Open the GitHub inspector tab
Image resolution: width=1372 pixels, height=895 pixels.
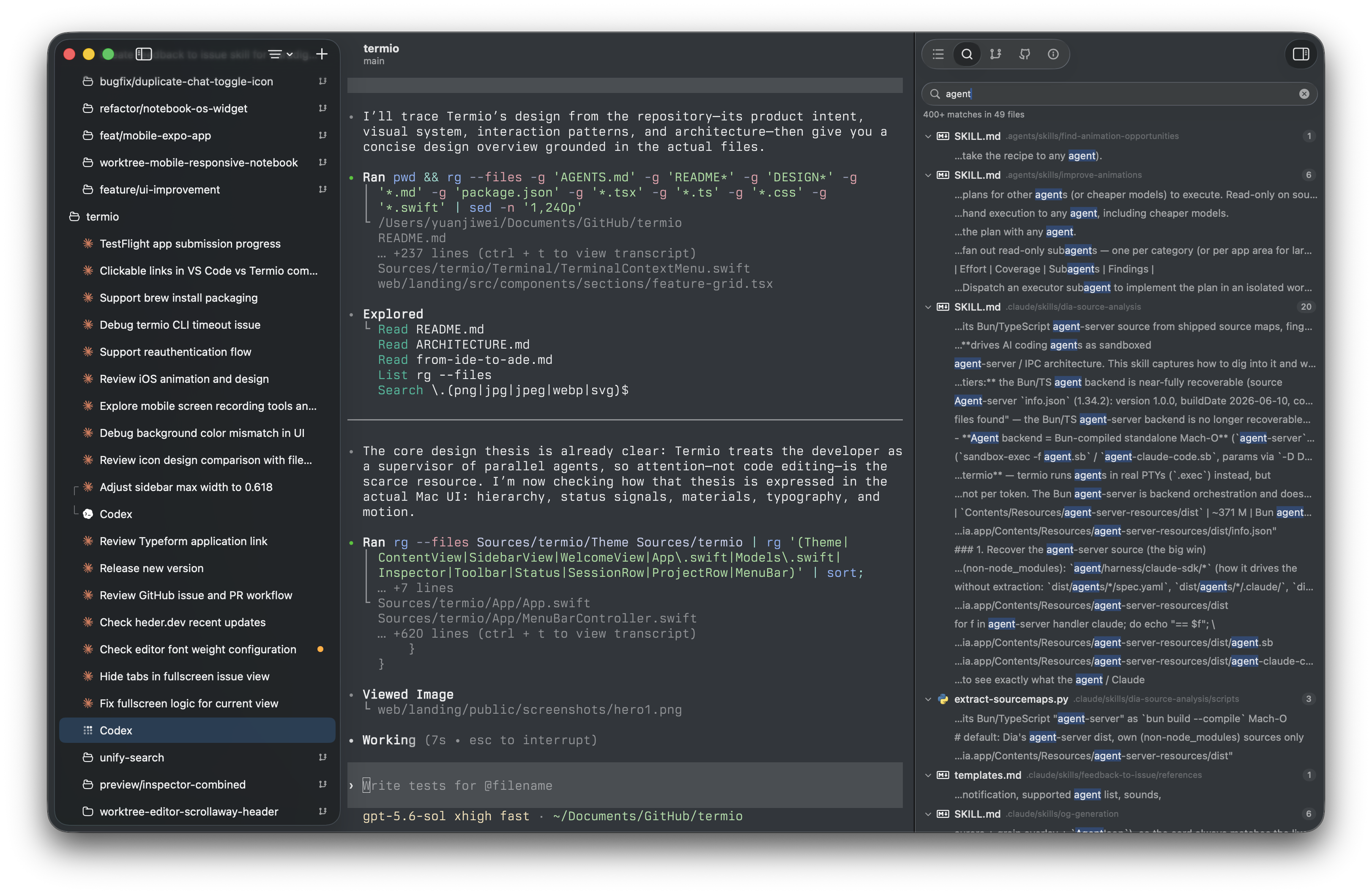[x=1025, y=54]
